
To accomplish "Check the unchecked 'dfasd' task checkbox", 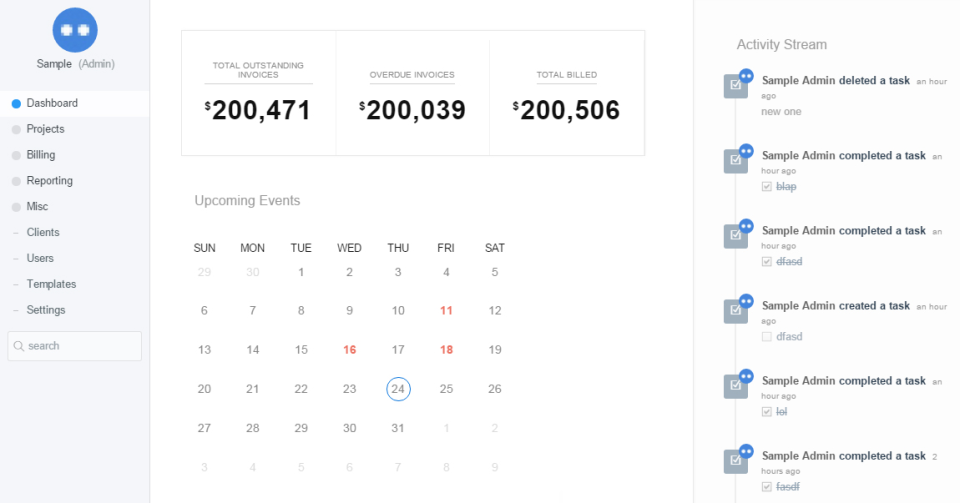I will (x=767, y=337).
